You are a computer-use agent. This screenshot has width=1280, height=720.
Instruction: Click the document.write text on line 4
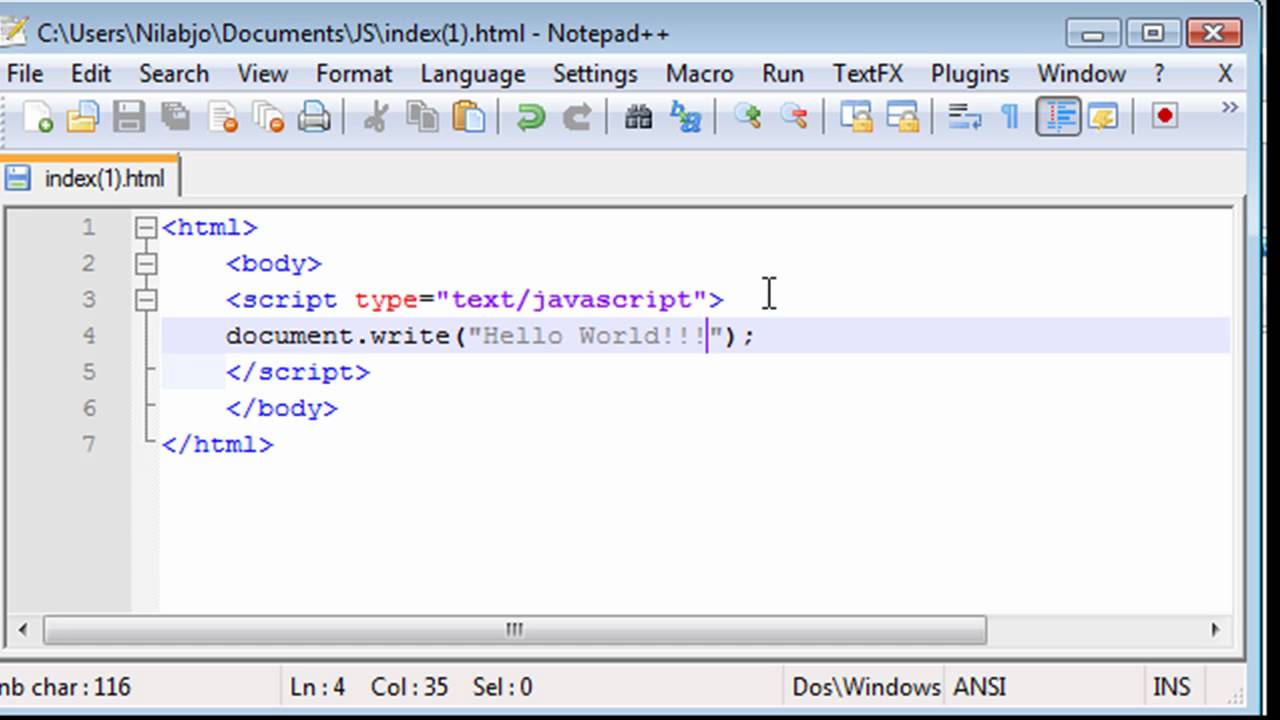coord(338,336)
